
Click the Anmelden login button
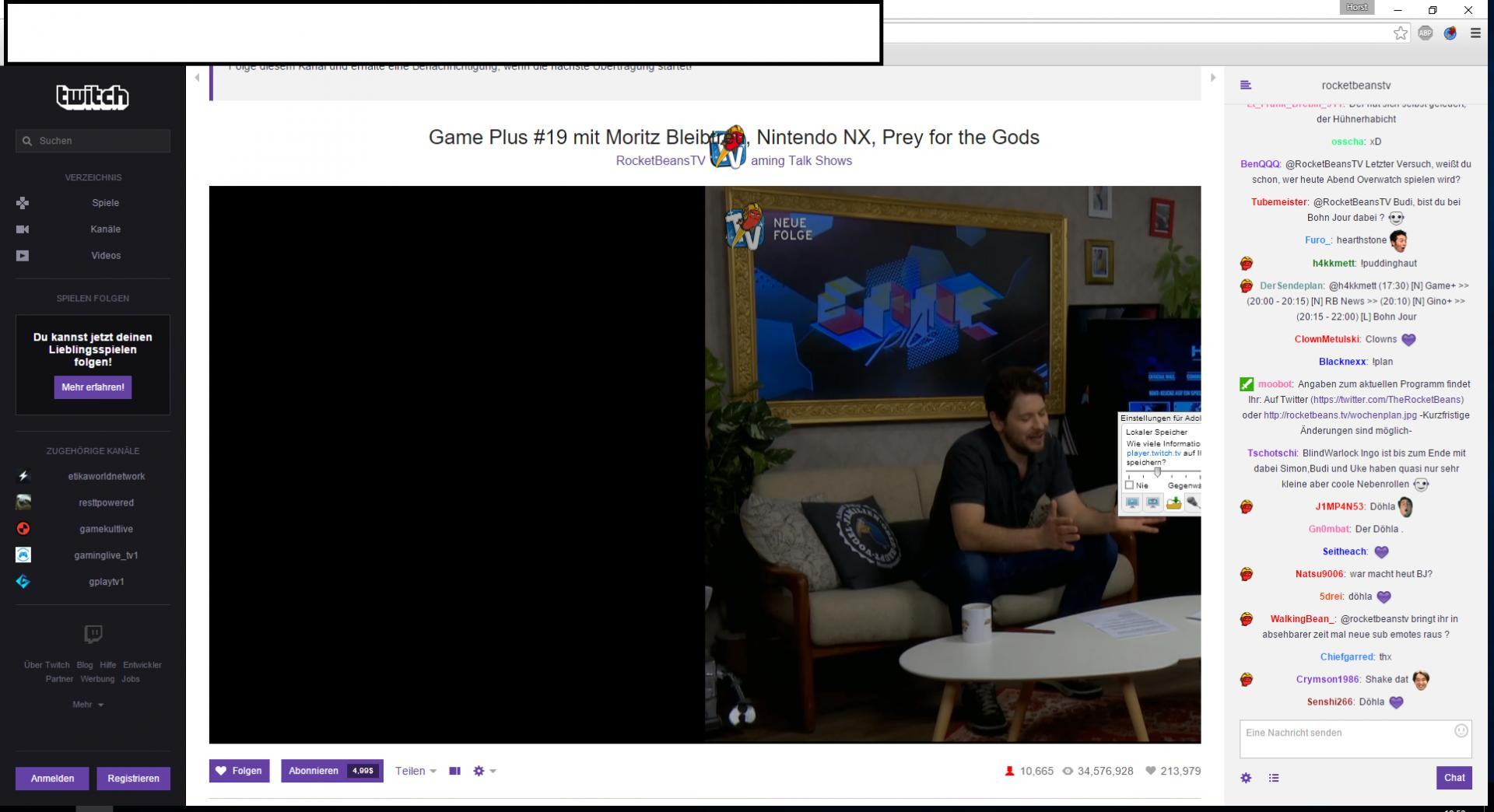tap(52, 779)
